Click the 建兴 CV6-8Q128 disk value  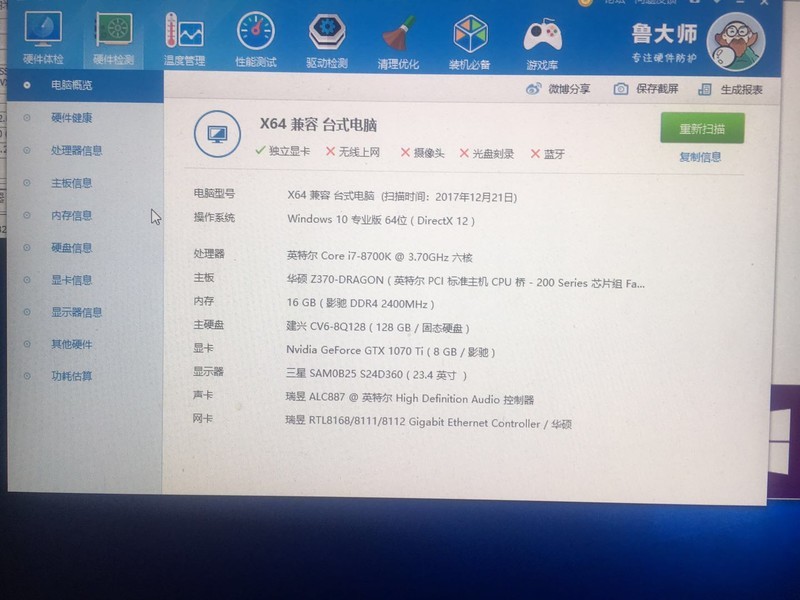[378, 327]
